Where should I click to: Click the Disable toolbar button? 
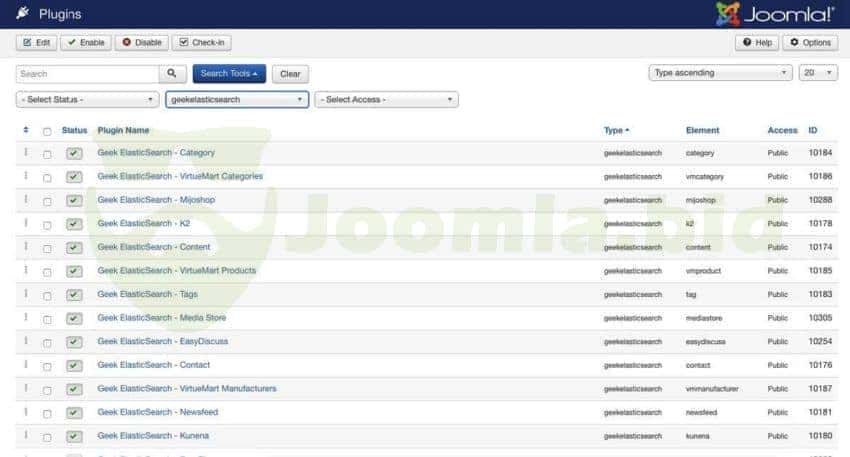(x=142, y=43)
